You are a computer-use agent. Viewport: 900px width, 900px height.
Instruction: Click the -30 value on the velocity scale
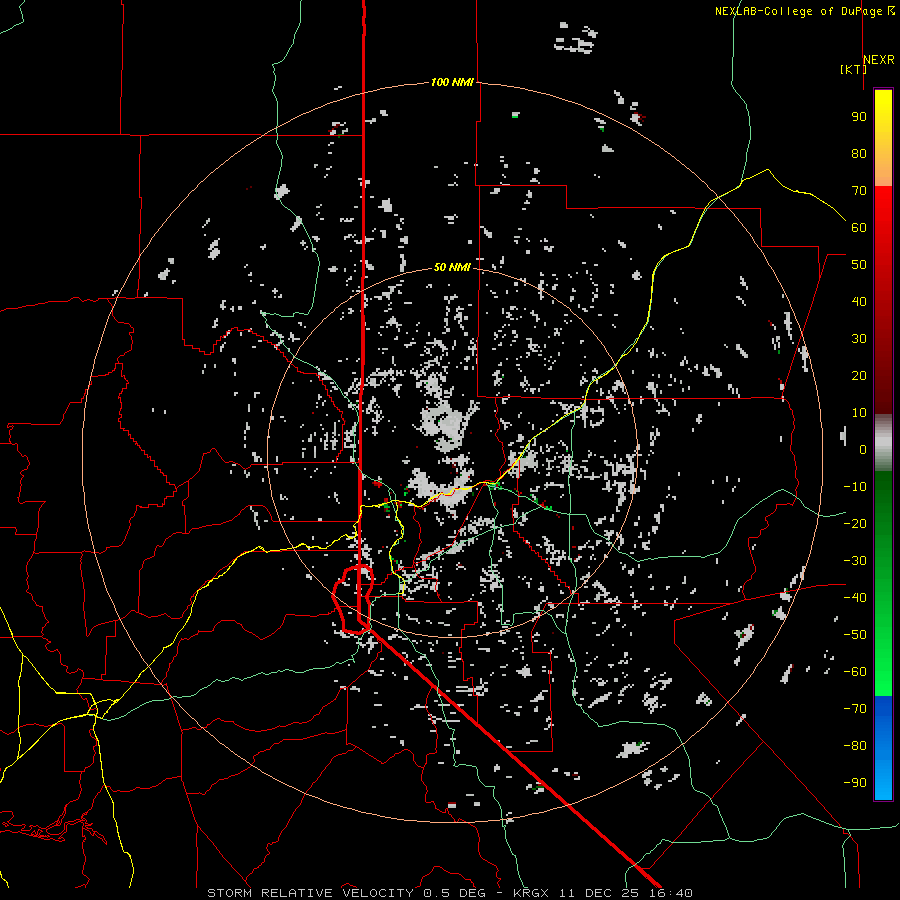click(x=855, y=561)
